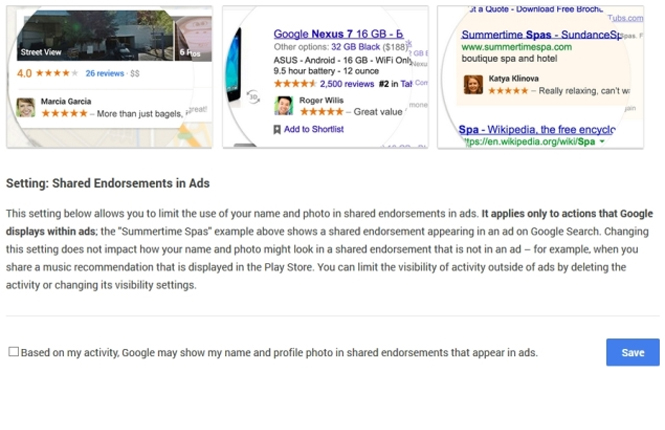Click Roger Willis's profile photo
This screenshot has width=665, height=430.
(x=283, y=106)
